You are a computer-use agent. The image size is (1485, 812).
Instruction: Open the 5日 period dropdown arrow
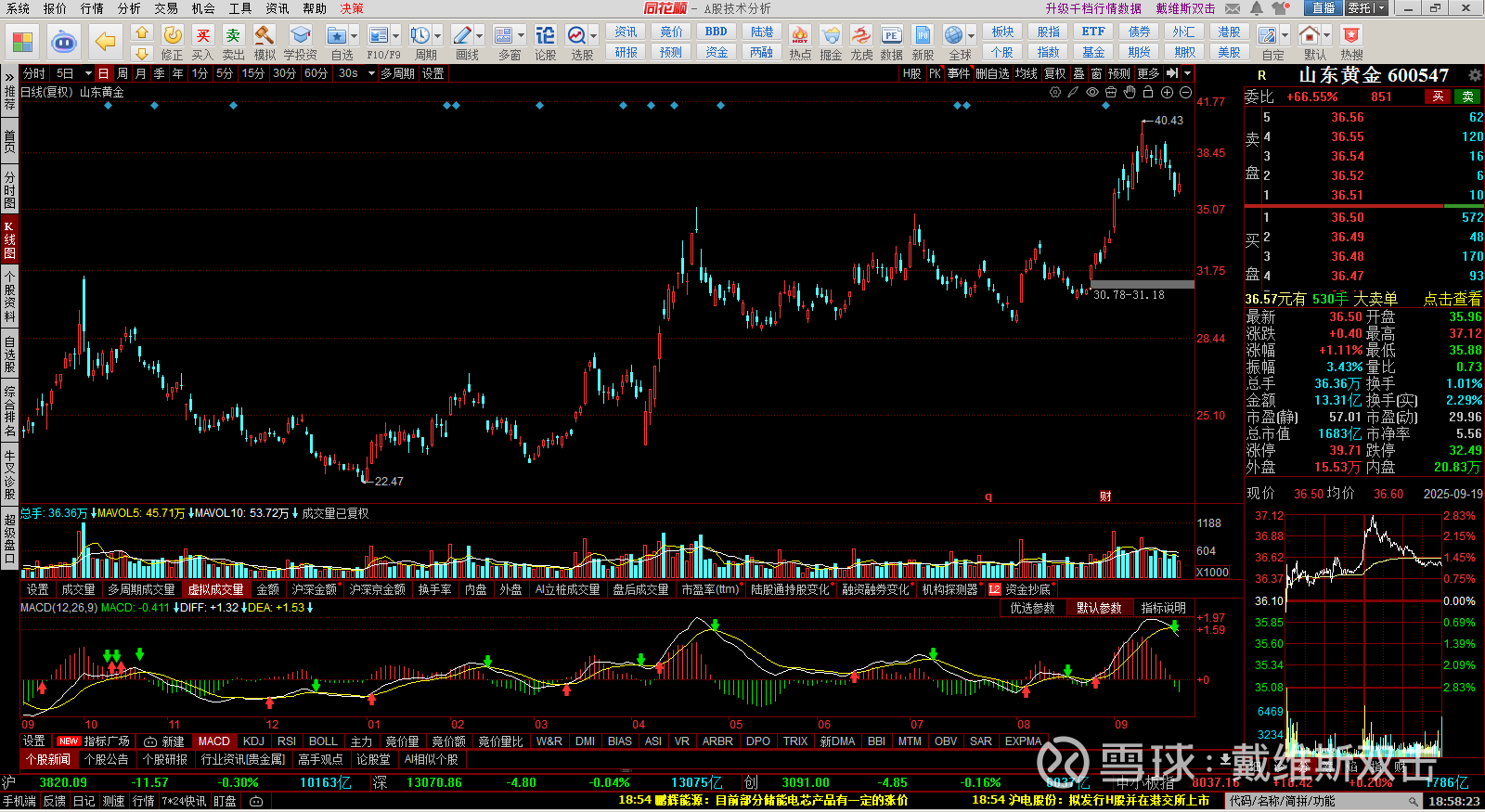point(88,73)
